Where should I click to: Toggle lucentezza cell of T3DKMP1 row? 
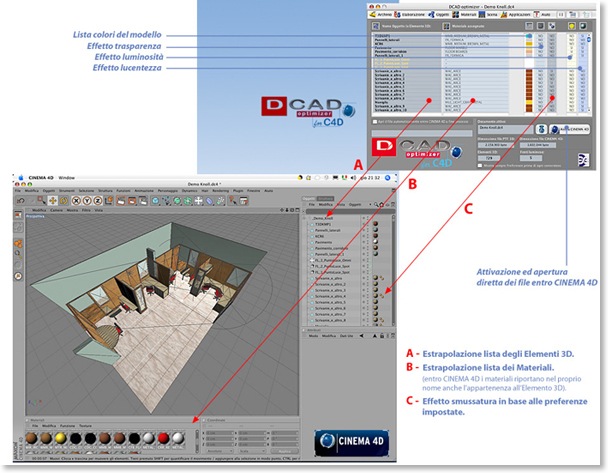pyautogui.click(x=583, y=36)
